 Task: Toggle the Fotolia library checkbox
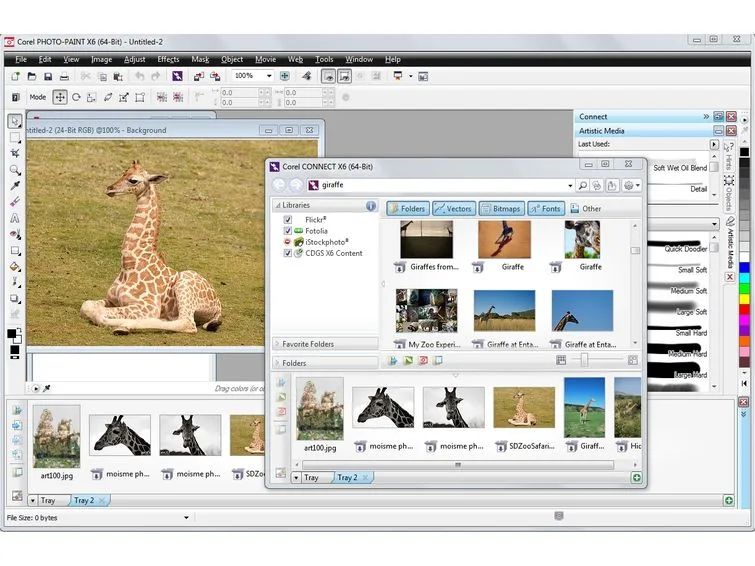coord(287,231)
